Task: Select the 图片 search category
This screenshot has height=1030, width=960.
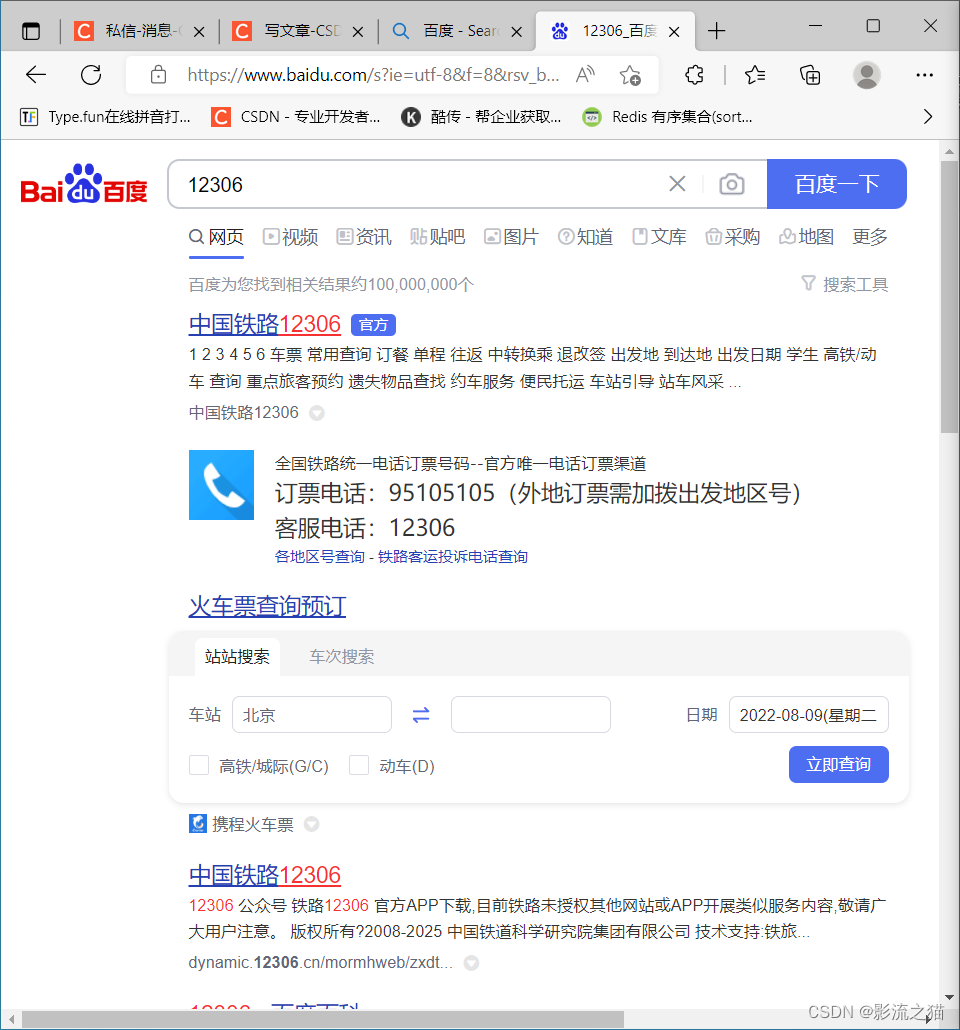Action: click(511, 236)
